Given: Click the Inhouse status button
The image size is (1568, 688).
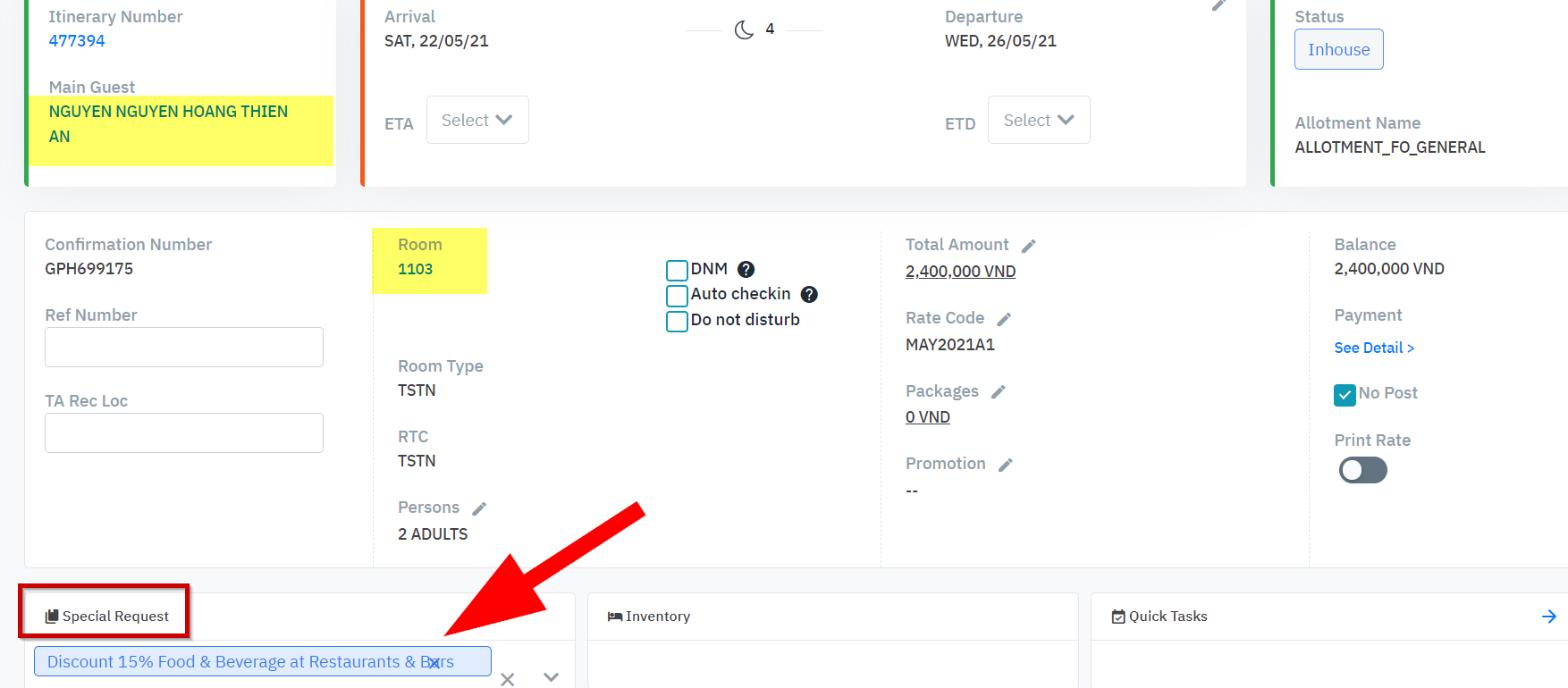Looking at the screenshot, I should click(1338, 50).
